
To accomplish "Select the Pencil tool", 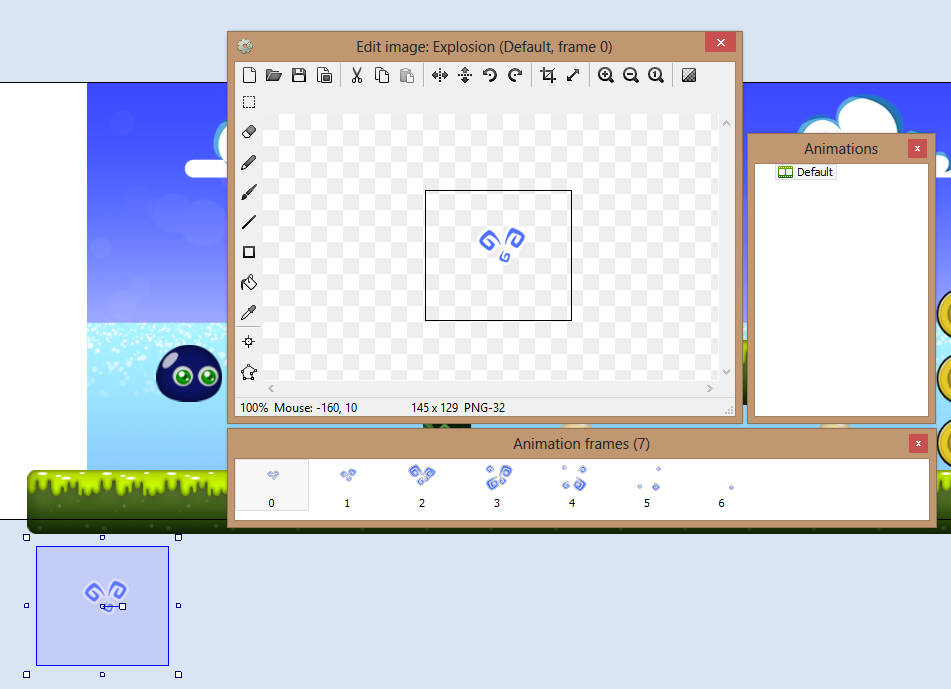I will pos(249,162).
